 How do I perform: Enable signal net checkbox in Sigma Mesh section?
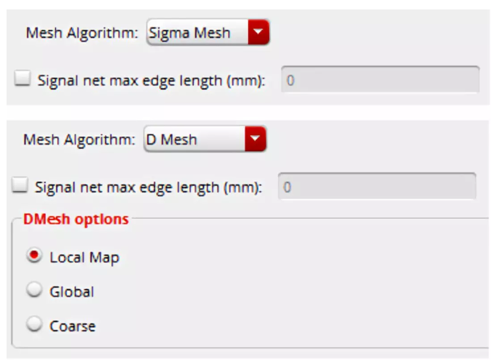22,79
